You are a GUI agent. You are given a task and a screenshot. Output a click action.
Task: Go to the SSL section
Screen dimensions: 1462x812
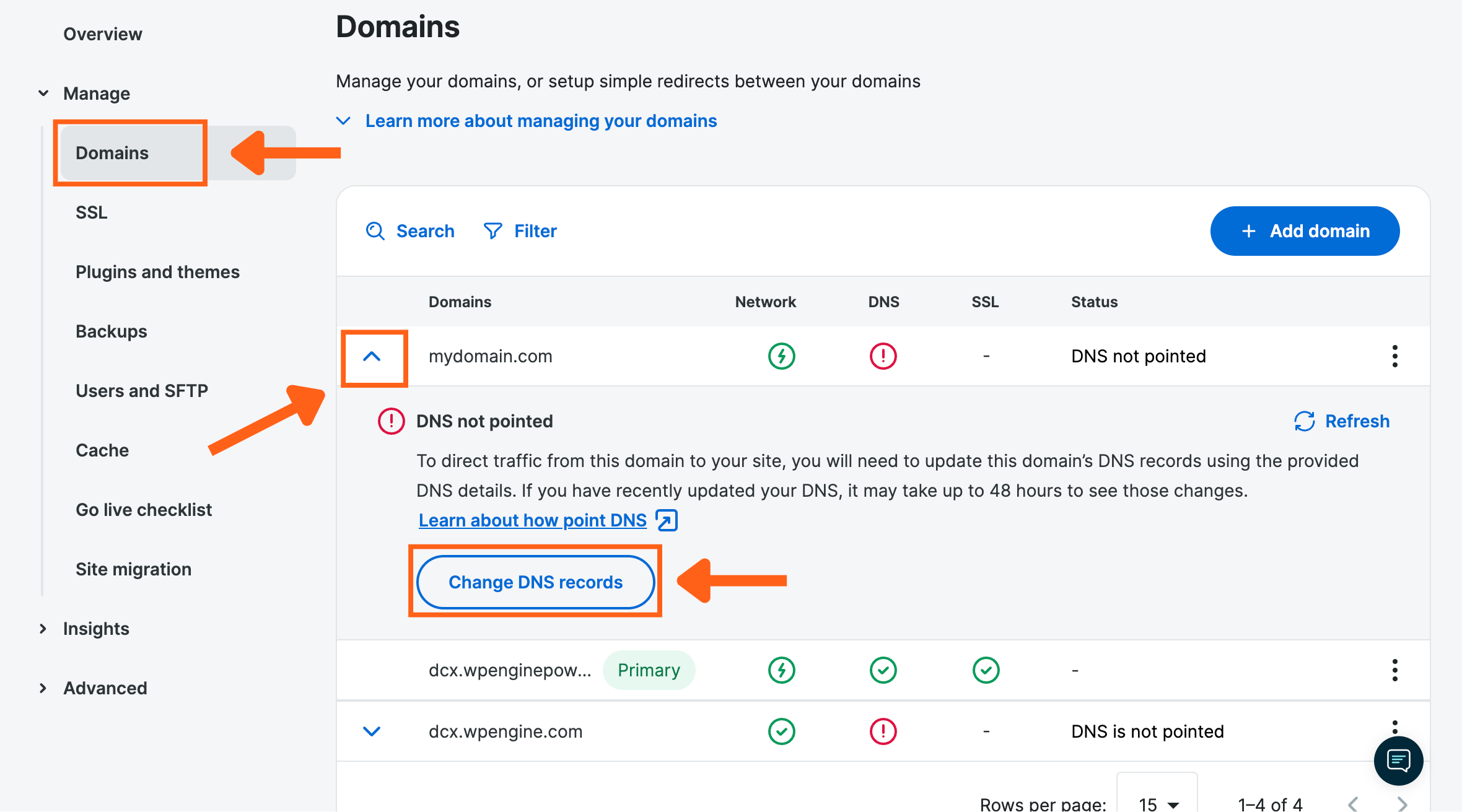point(90,212)
